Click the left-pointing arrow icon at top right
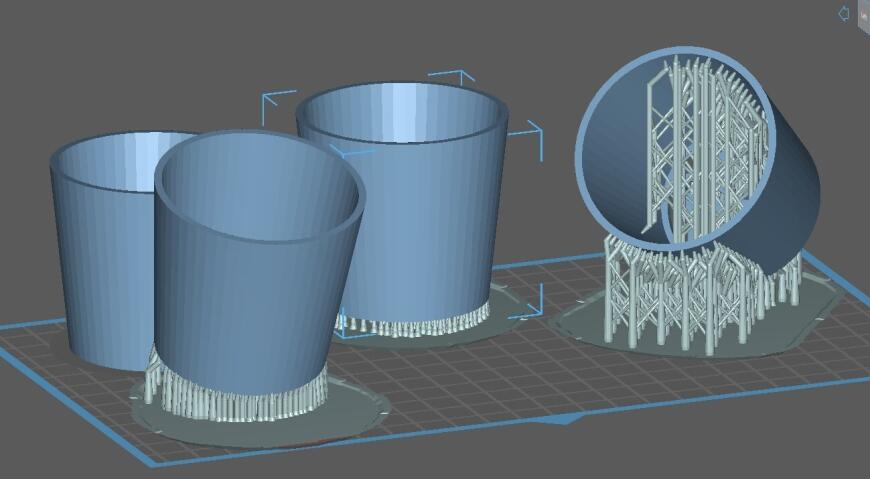This screenshot has width=870, height=479. click(843, 13)
